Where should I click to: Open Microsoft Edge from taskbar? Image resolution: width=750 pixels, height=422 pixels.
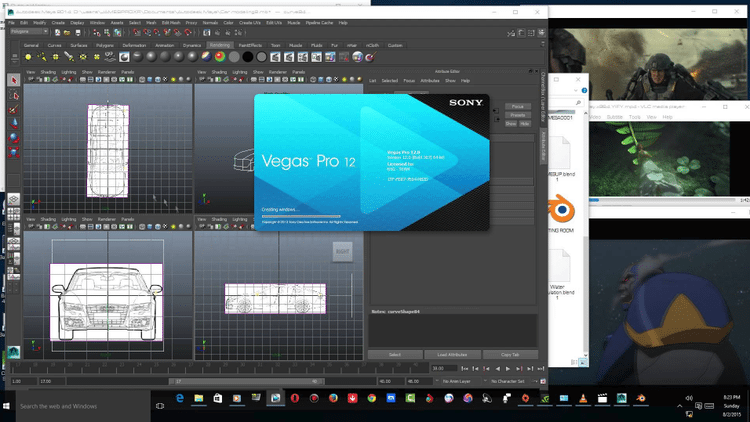tap(180, 398)
